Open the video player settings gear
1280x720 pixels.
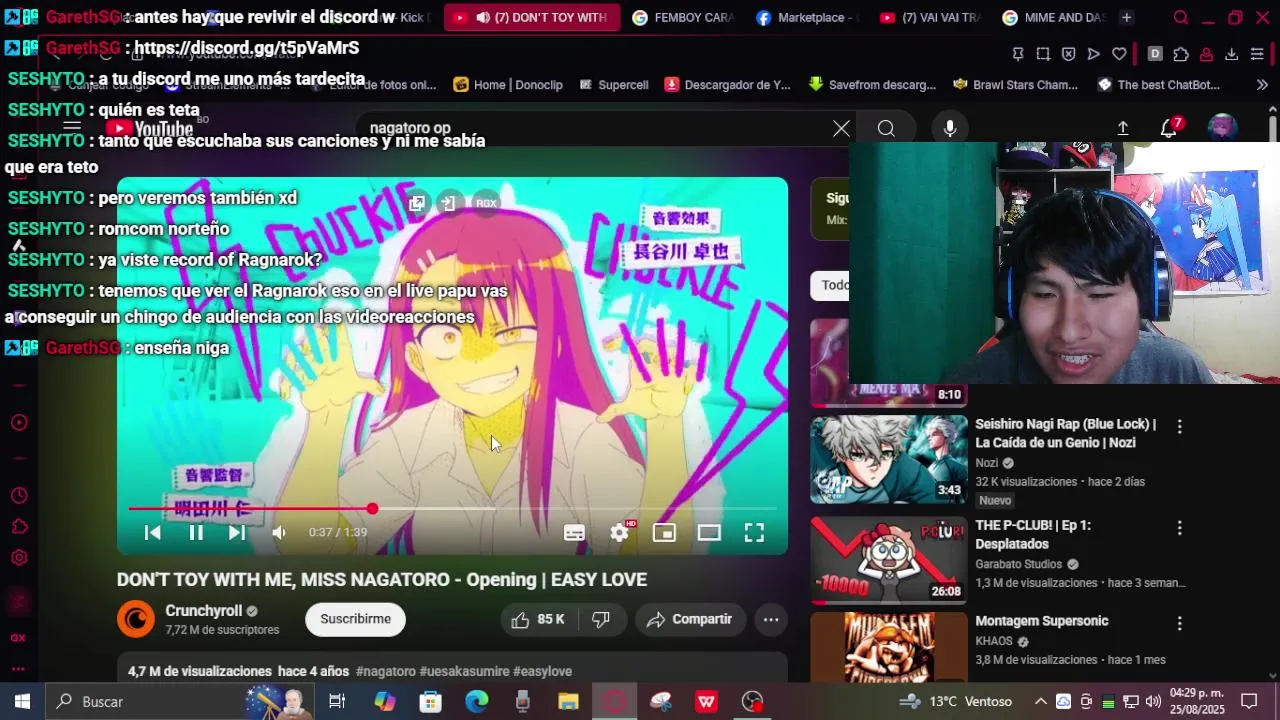620,533
